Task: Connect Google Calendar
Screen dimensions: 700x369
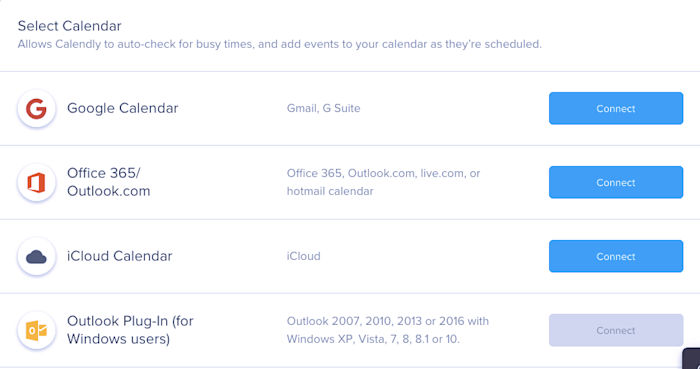Action: (x=616, y=108)
